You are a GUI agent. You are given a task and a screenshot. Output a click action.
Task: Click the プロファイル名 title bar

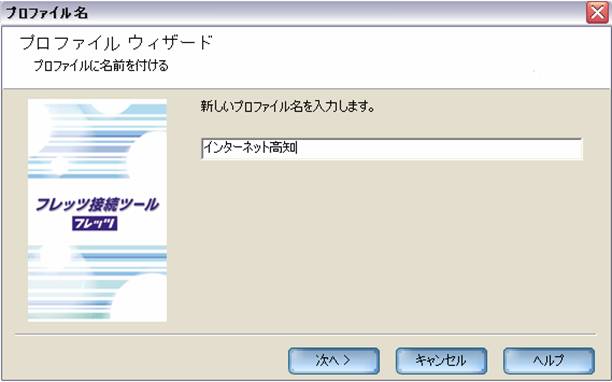tap(293, 13)
